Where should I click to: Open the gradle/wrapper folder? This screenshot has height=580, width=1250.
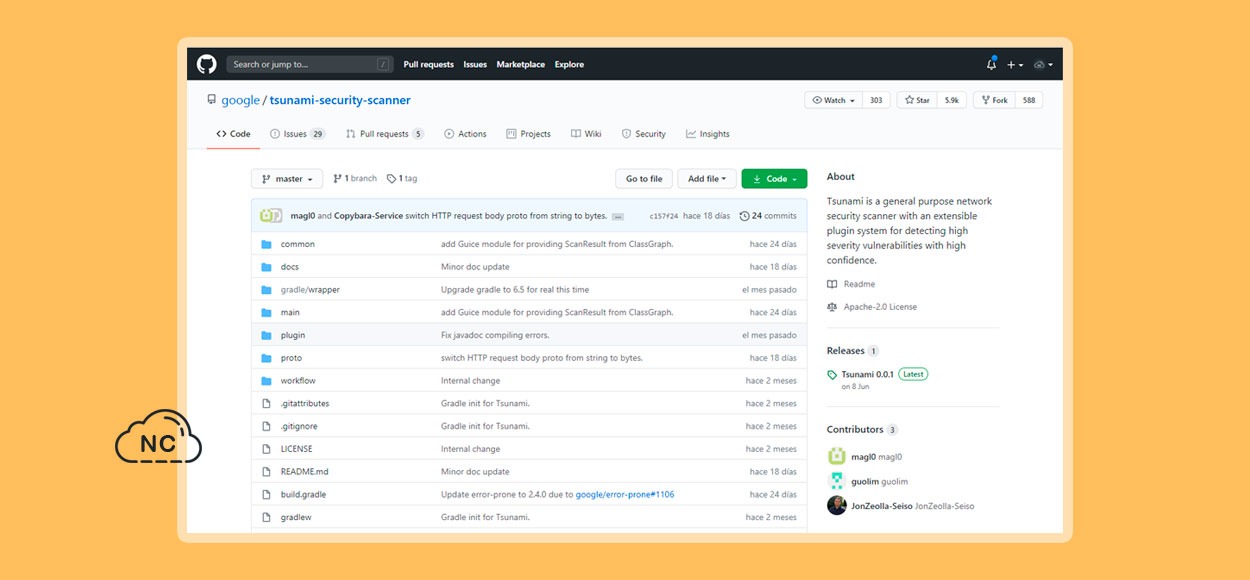click(x=310, y=290)
